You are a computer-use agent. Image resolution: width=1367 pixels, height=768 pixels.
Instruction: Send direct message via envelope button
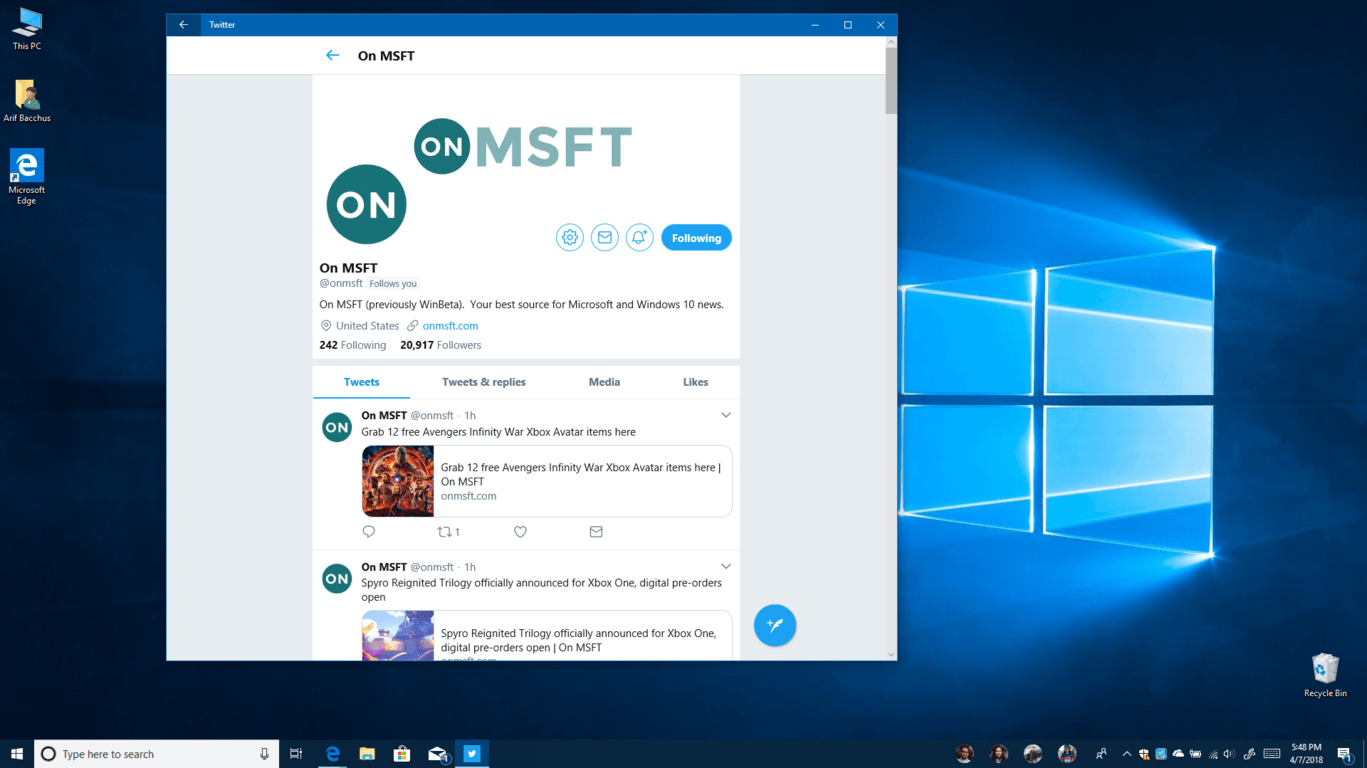pos(604,237)
